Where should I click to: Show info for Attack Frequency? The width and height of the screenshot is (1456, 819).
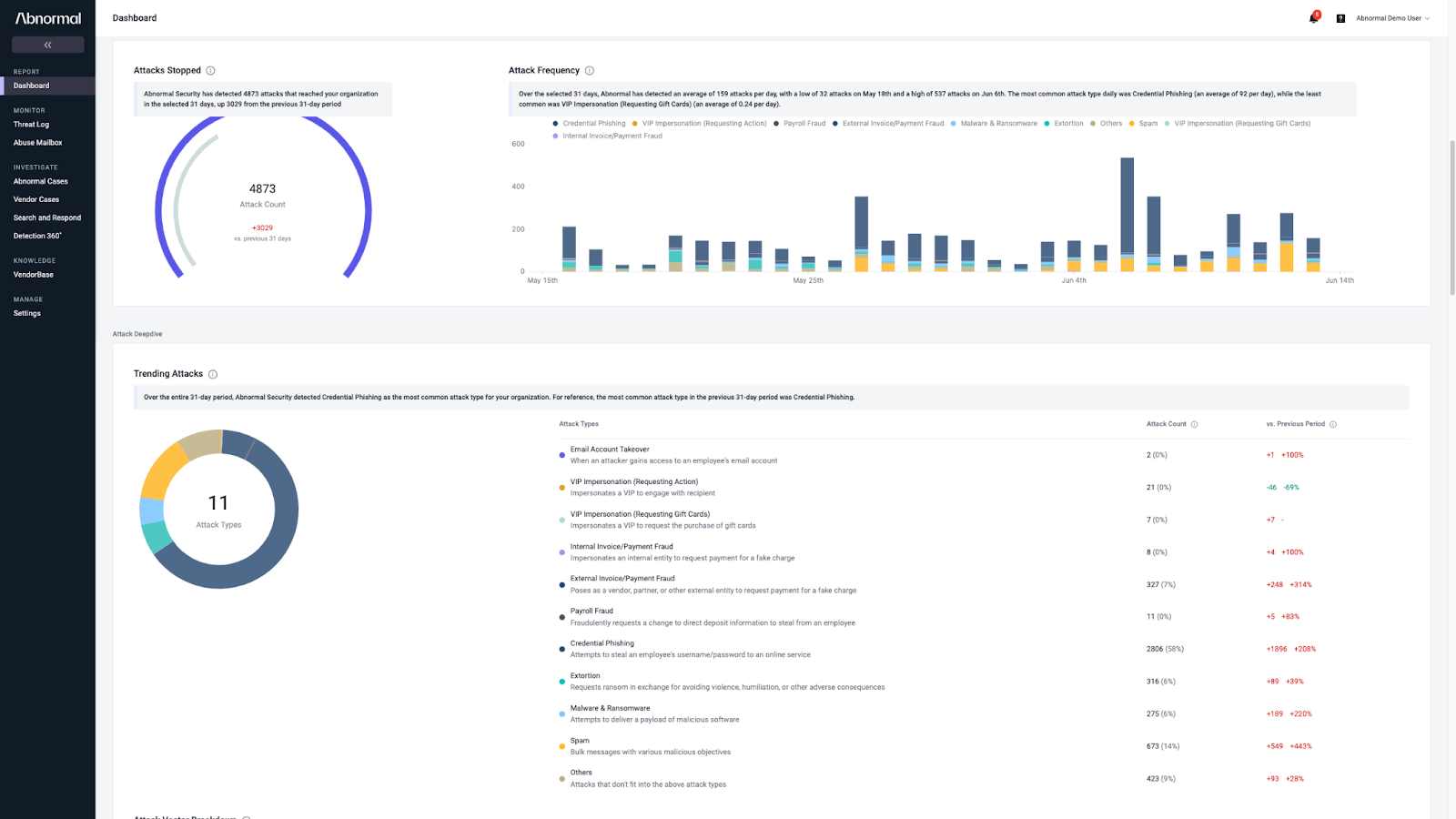(590, 70)
